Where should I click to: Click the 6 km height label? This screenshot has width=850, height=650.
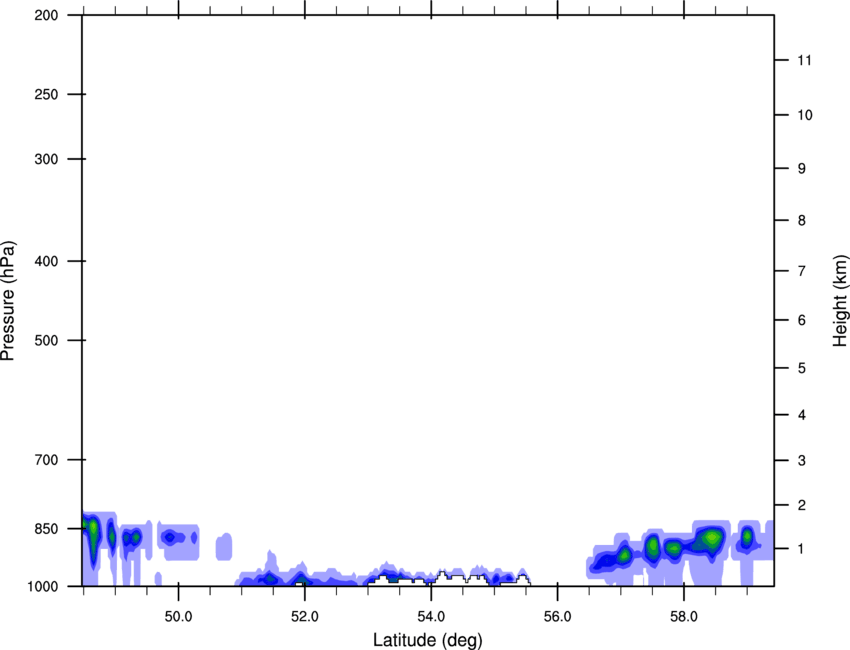[x=802, y=320]
